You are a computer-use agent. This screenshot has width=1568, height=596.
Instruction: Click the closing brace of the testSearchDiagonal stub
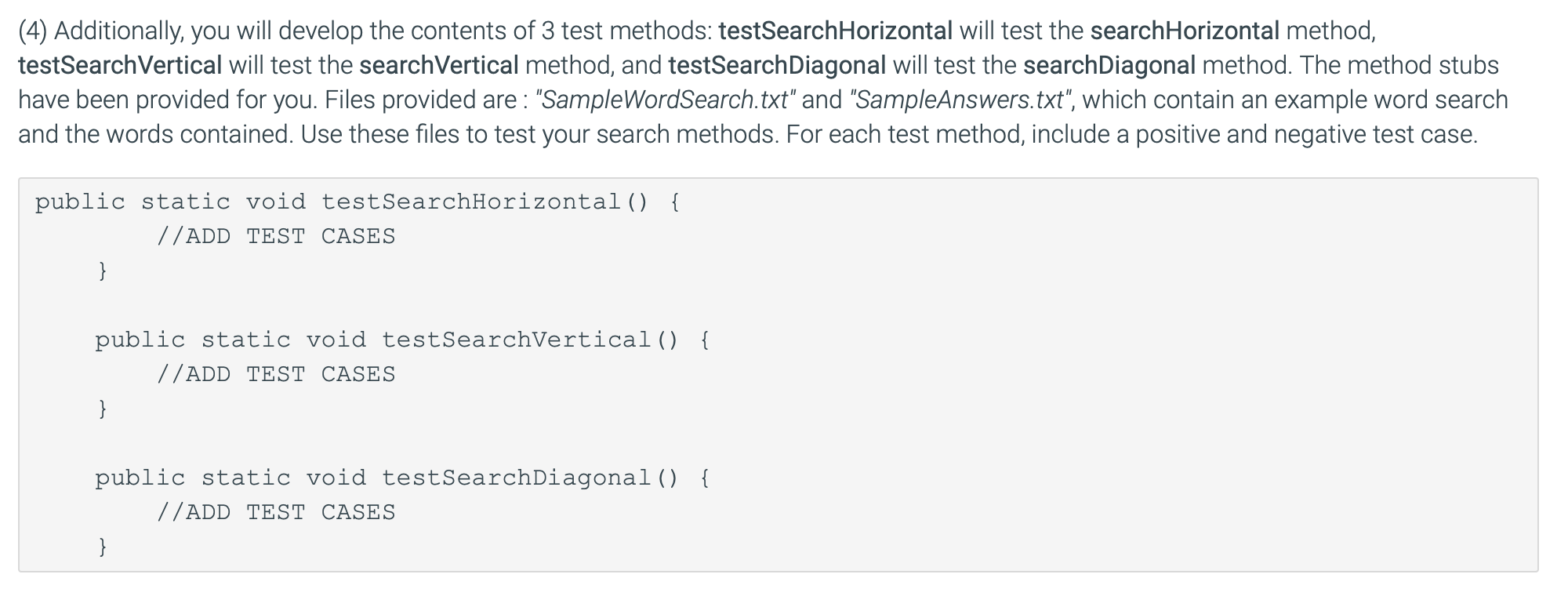coord(102,546)
